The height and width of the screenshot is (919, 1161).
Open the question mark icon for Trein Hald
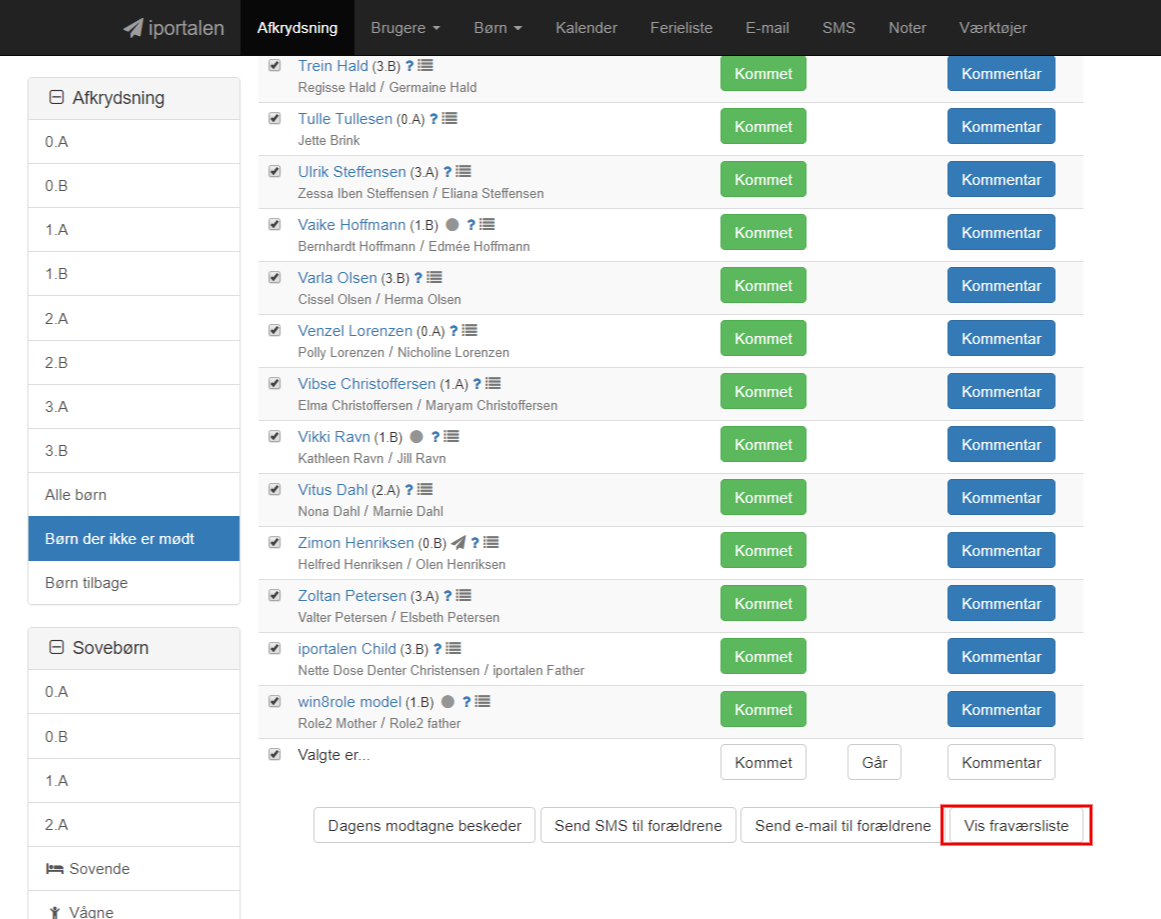point(409,66)
